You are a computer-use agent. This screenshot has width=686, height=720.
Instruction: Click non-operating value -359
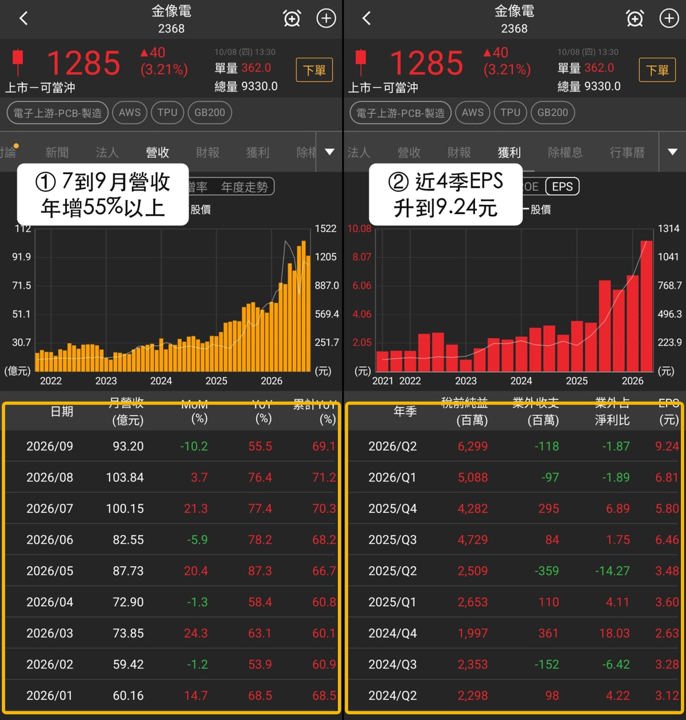coord(546,571)
